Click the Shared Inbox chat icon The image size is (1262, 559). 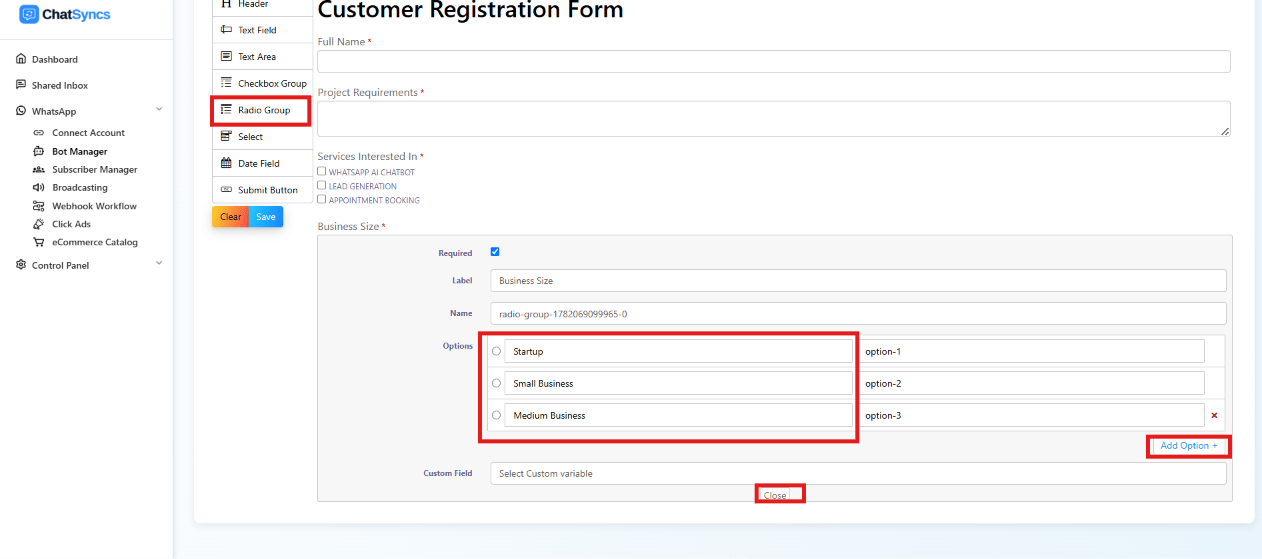tap(21, 85)
